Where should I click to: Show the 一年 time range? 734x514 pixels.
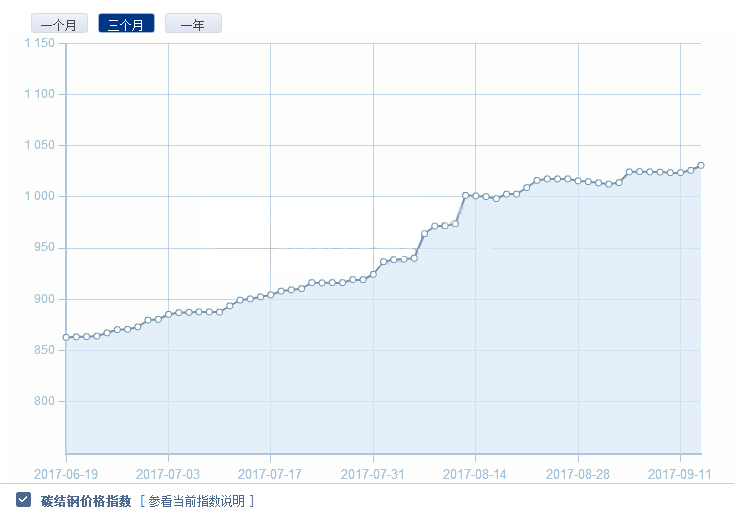(x=193, y=24)
